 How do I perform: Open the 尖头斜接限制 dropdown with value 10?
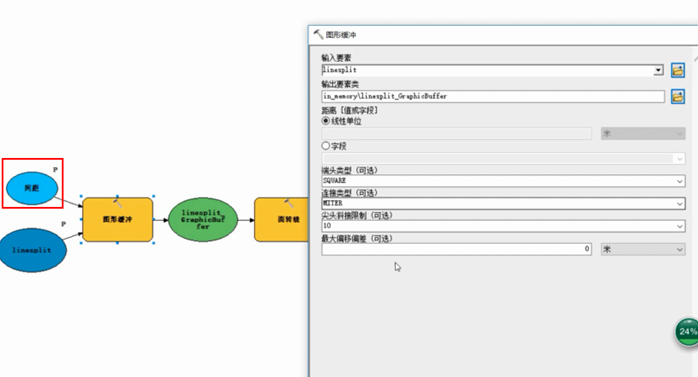tap(503, 226)
